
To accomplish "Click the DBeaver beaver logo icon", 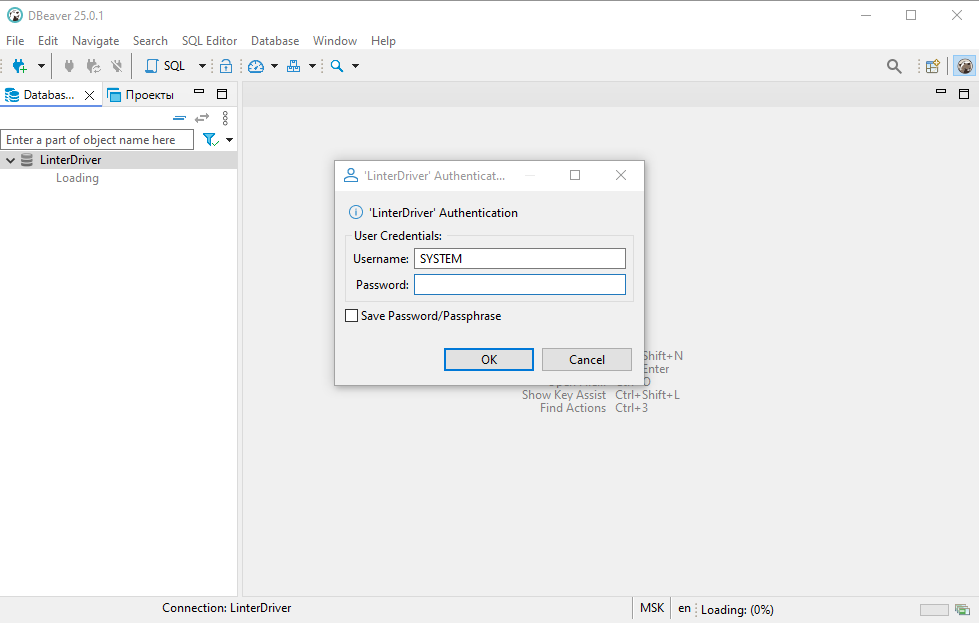I will pyautogui.click(x=963, y=65).
